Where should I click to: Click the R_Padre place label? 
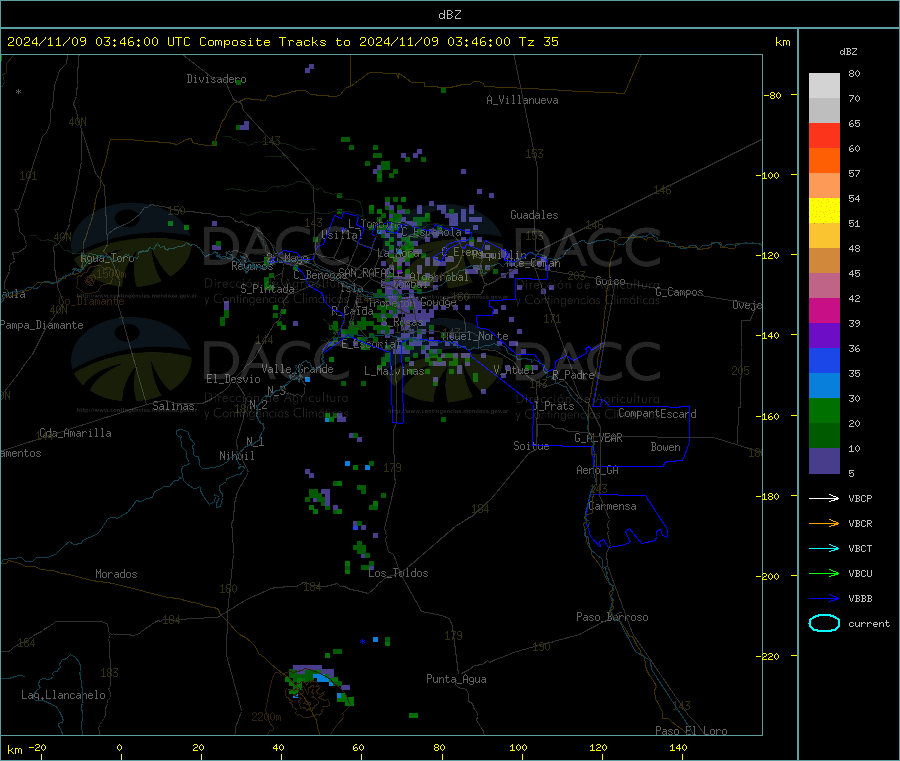click(x=573, y=375)
